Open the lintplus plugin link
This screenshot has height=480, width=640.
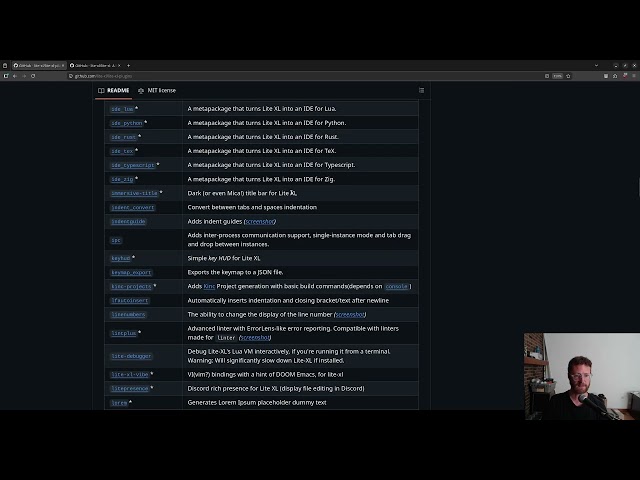tap(124, 333)
